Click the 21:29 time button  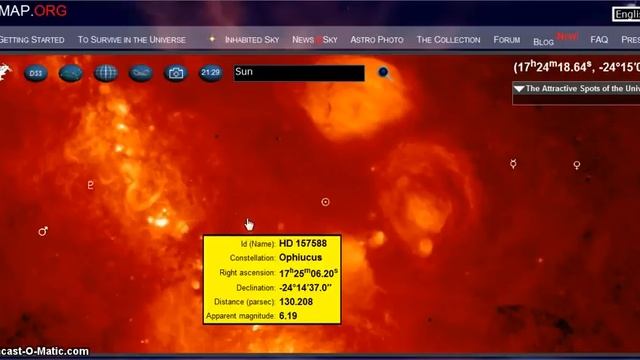(211, 73)
